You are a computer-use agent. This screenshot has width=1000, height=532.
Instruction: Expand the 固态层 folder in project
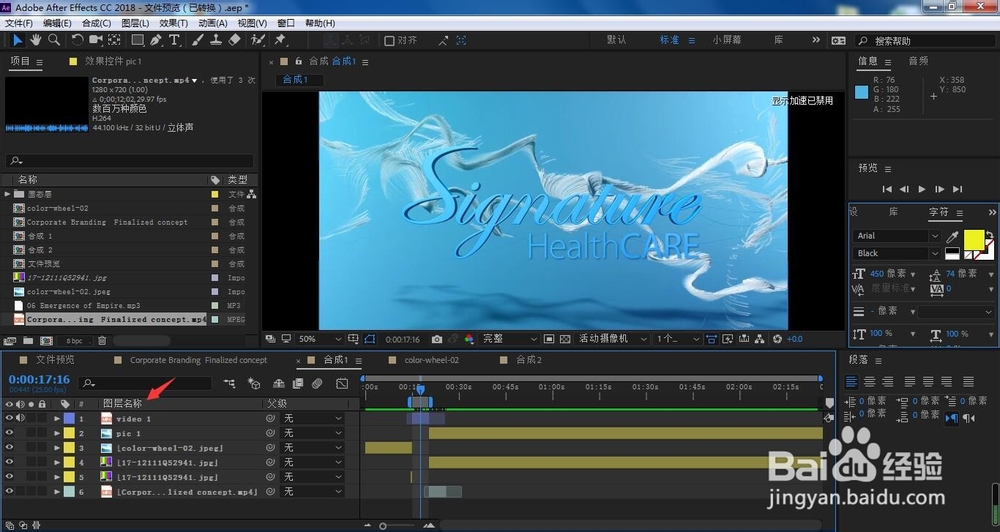click(8, 194)
